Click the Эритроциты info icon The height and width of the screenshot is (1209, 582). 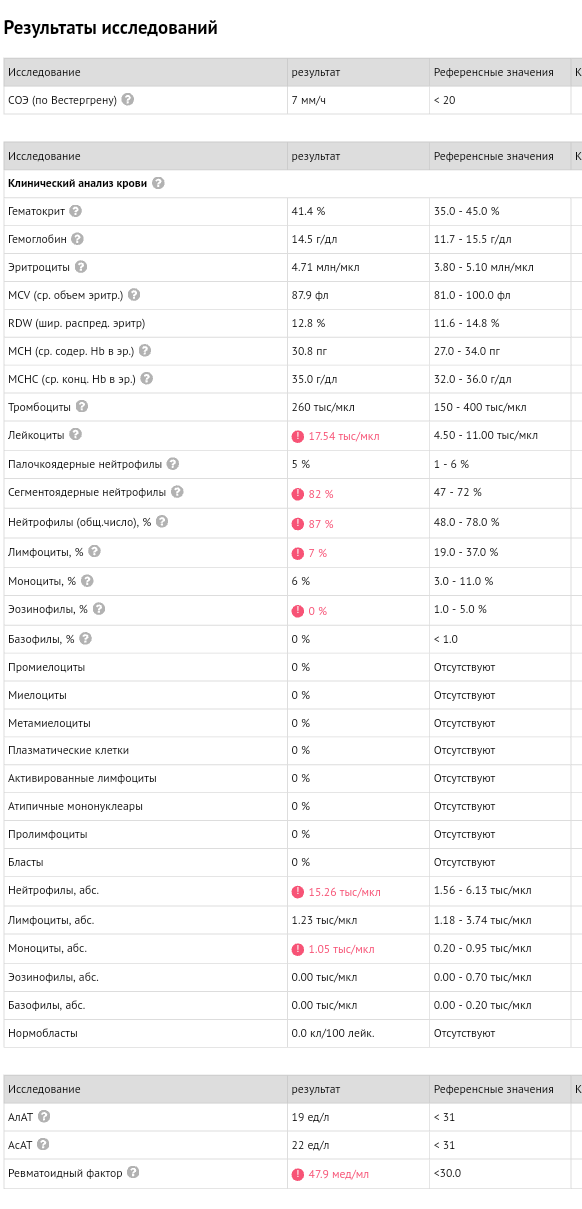pyautogui.click(x=81, y=267)
